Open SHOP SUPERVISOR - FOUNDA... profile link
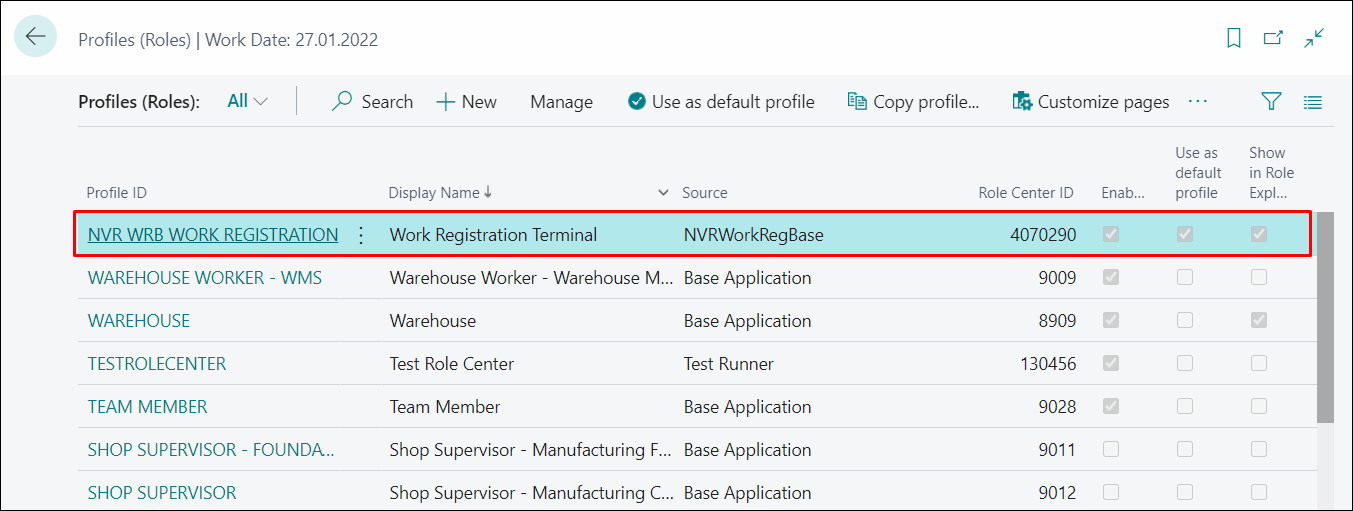 tap(211, 450)
